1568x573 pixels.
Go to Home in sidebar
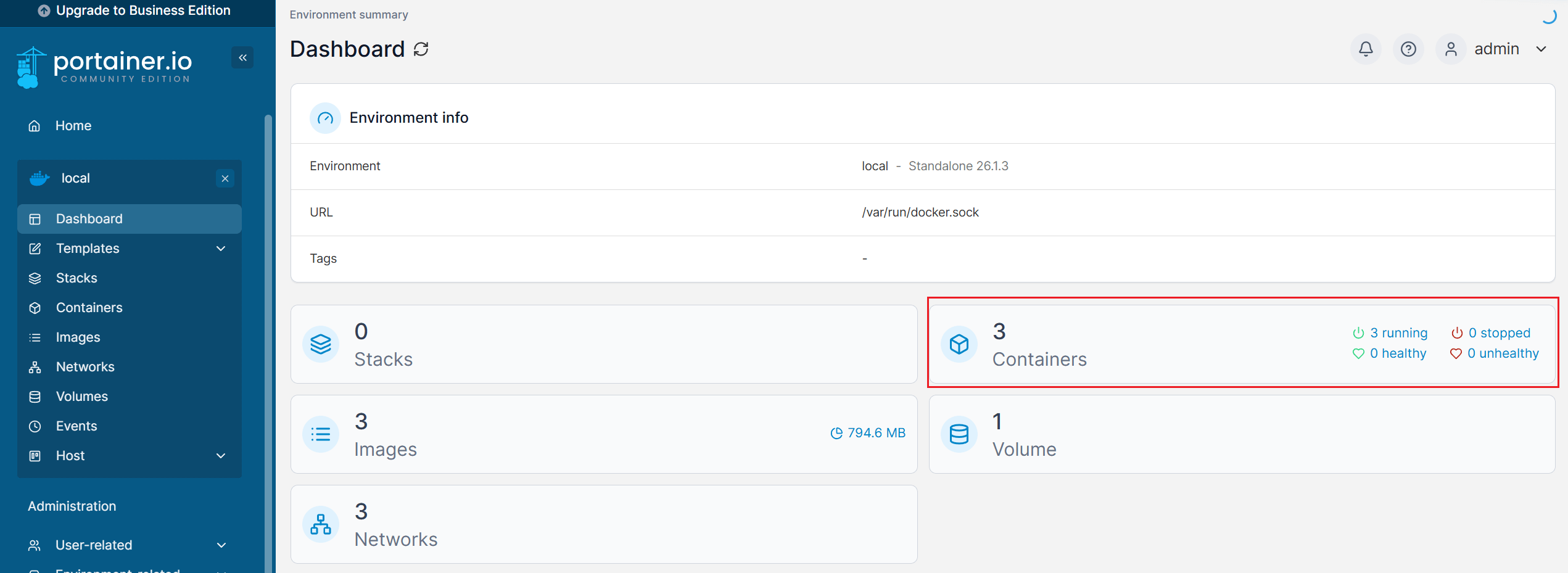73,126
